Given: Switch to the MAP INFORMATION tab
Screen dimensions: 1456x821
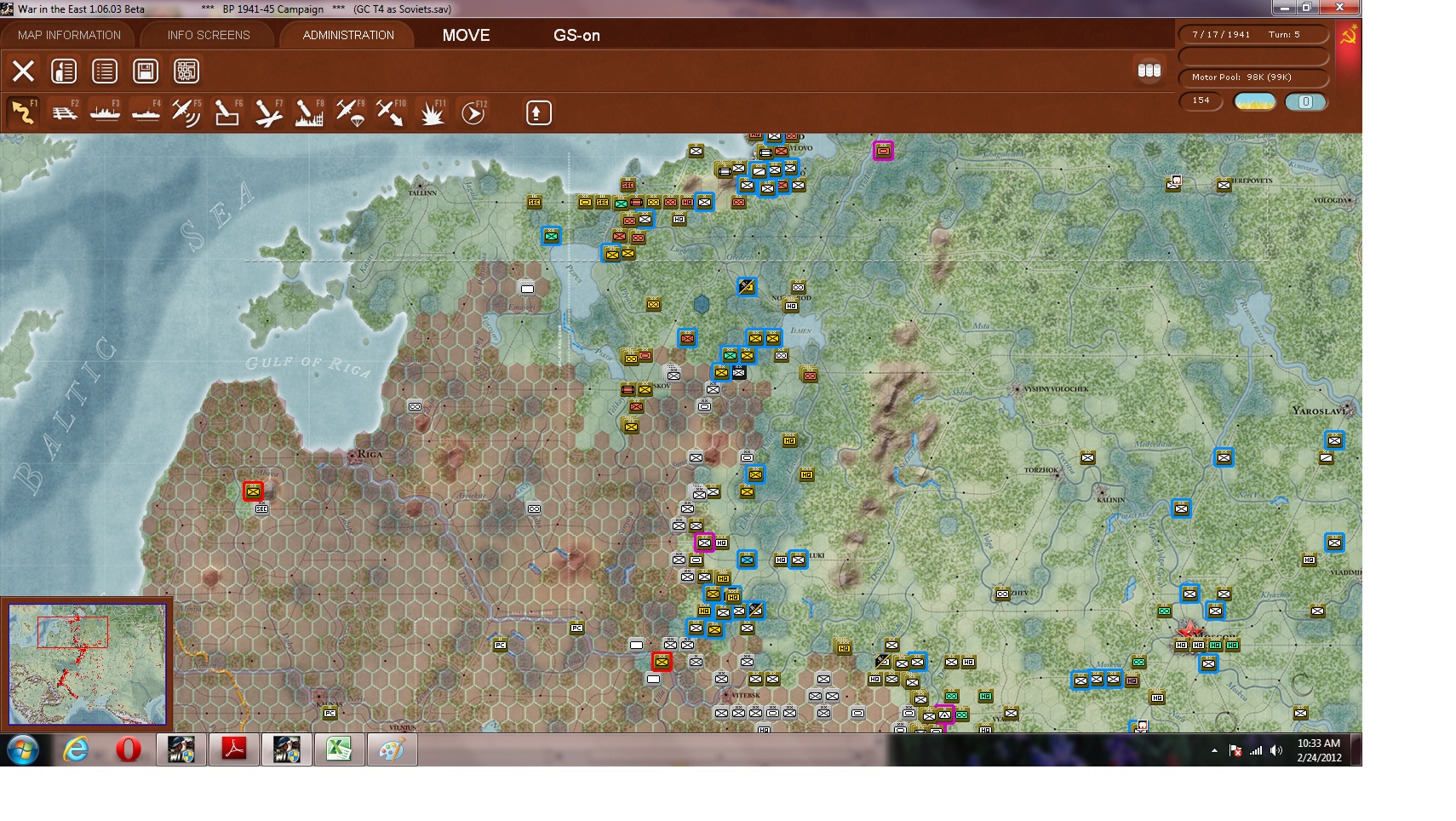Looking at the screenshot, I should (x=69, y=35).
